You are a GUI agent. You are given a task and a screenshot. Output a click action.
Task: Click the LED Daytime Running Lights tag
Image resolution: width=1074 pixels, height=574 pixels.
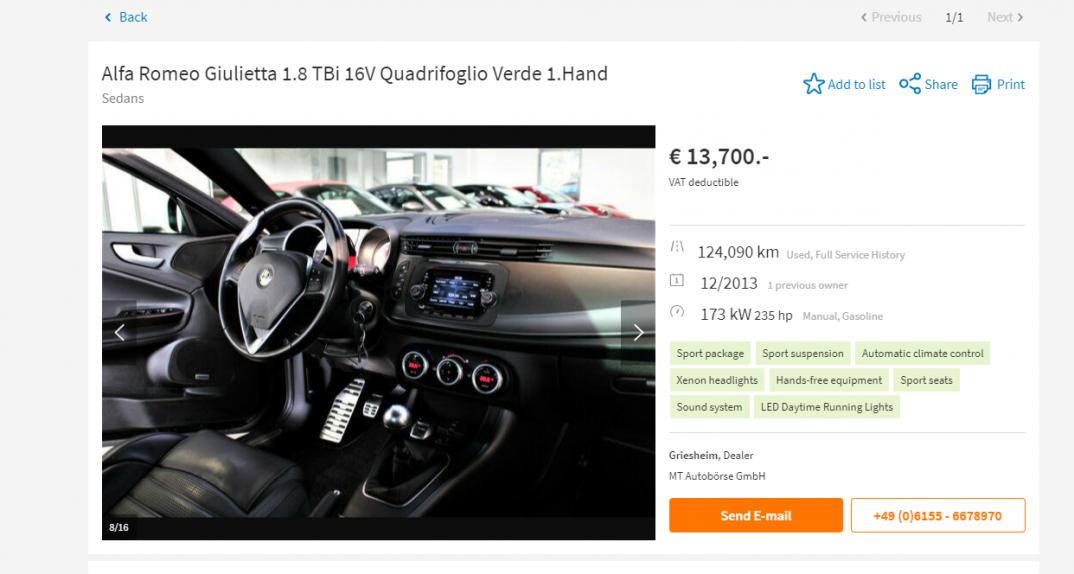click(827, 407)
